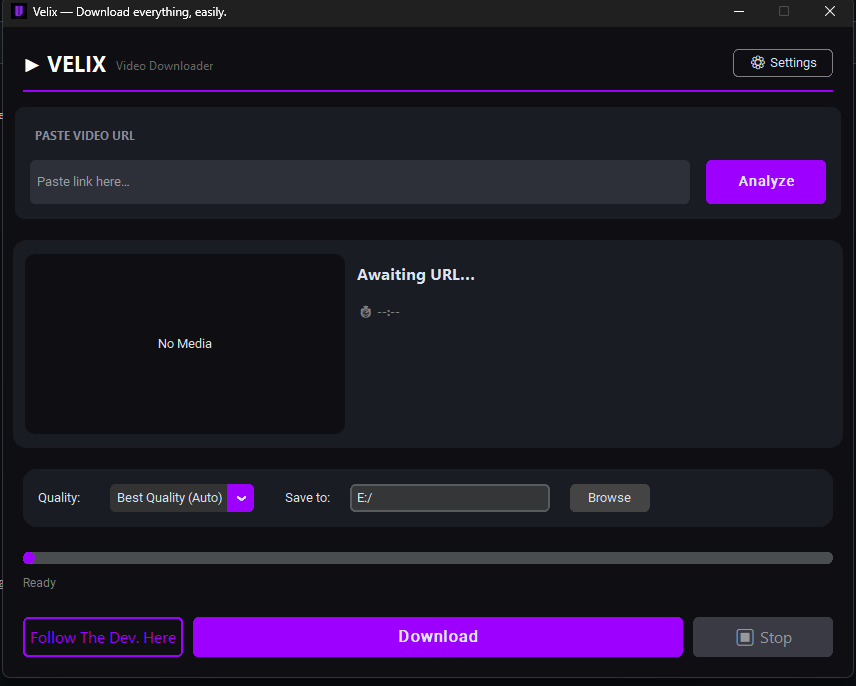Click the stopwatch duration icon
This screenshot has height=686, width=856.
click(x=366, y=312)
